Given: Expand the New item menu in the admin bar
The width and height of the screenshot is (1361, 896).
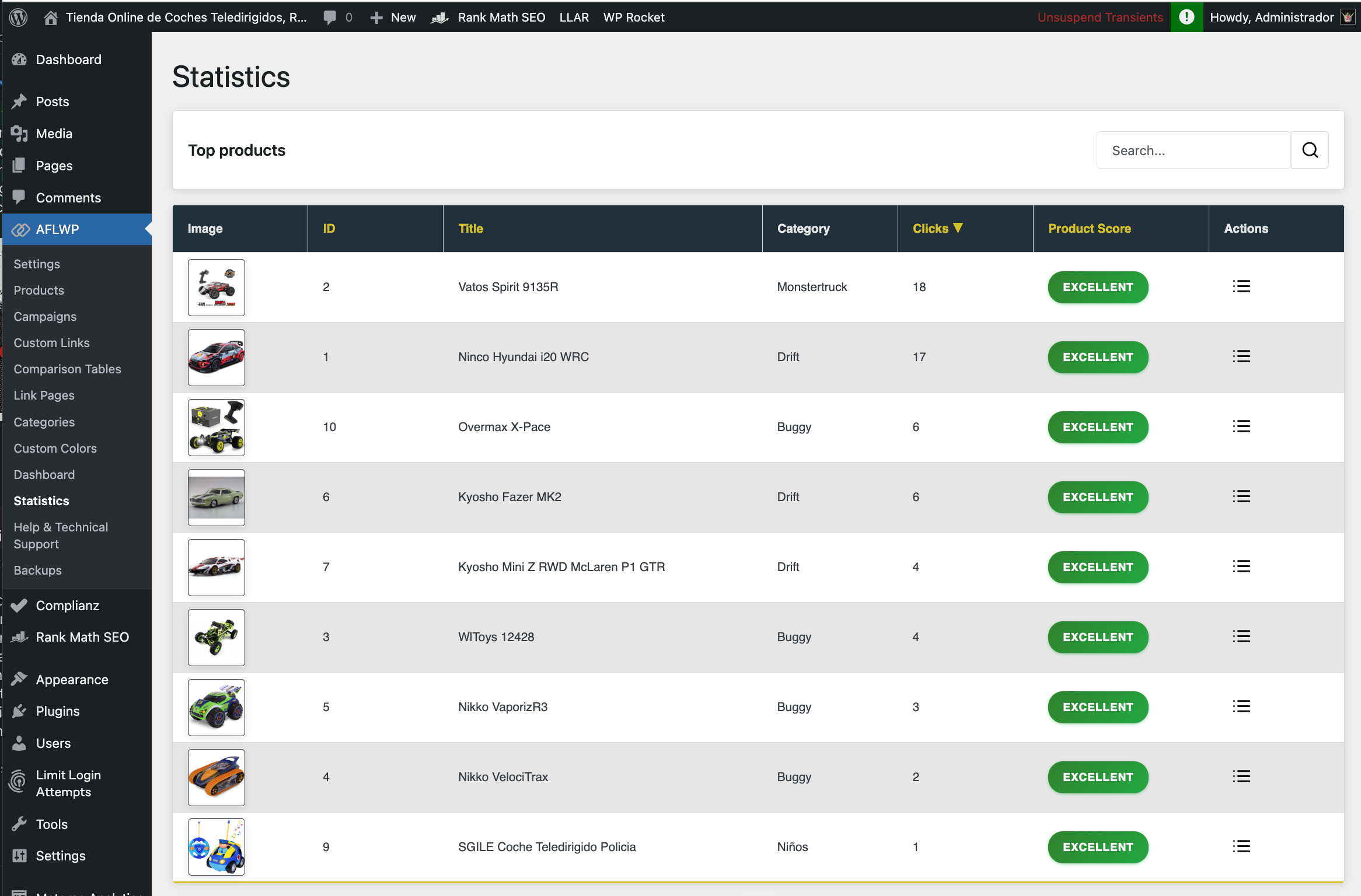Looking at the screenshot, I should (392, 17).
